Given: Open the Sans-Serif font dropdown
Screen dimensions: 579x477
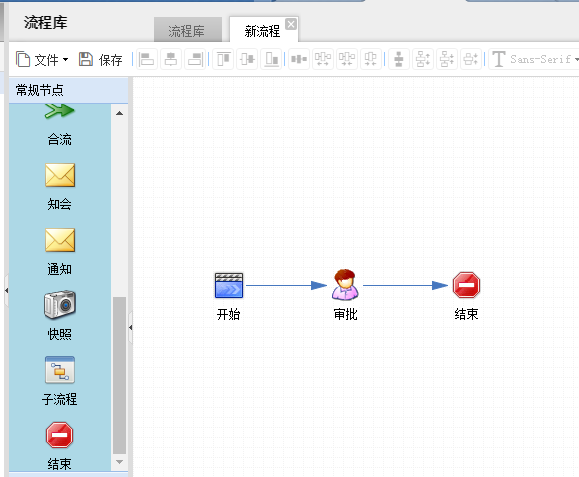Looking at the screenshot, I should 535,59.
